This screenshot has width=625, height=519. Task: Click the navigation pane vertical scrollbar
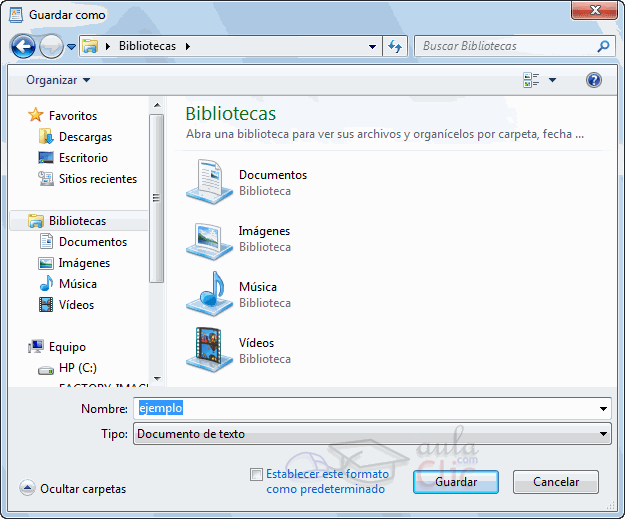(x=155, y=200)
